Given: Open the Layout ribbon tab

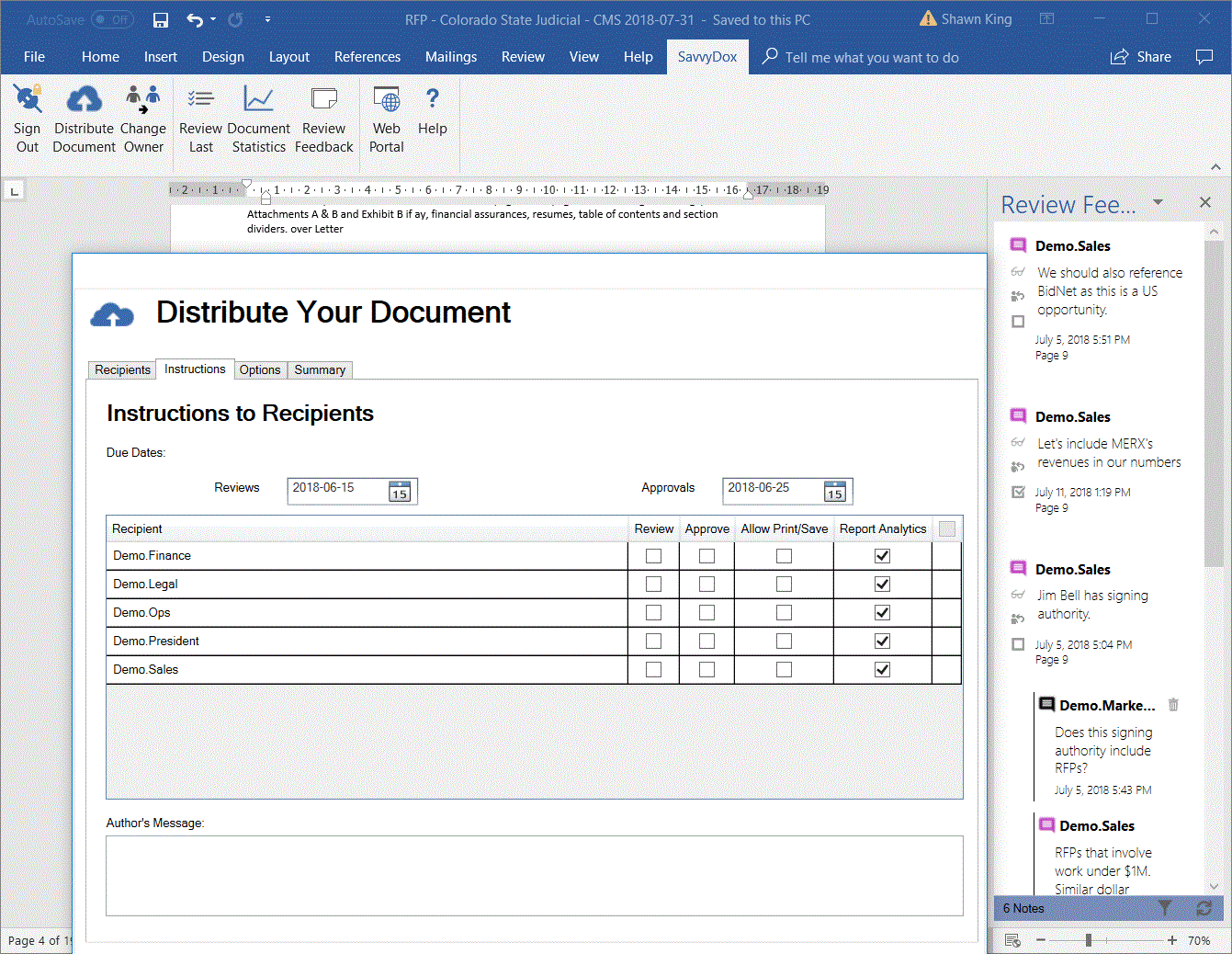Looking at the screenshot, I should tap(289, 57).
